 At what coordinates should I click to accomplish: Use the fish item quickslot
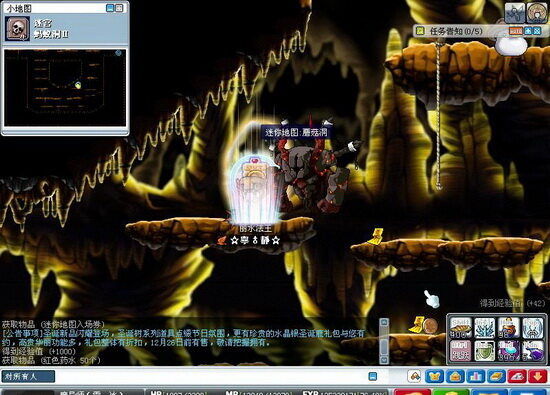pyautogui.click(x=461, y=328)
